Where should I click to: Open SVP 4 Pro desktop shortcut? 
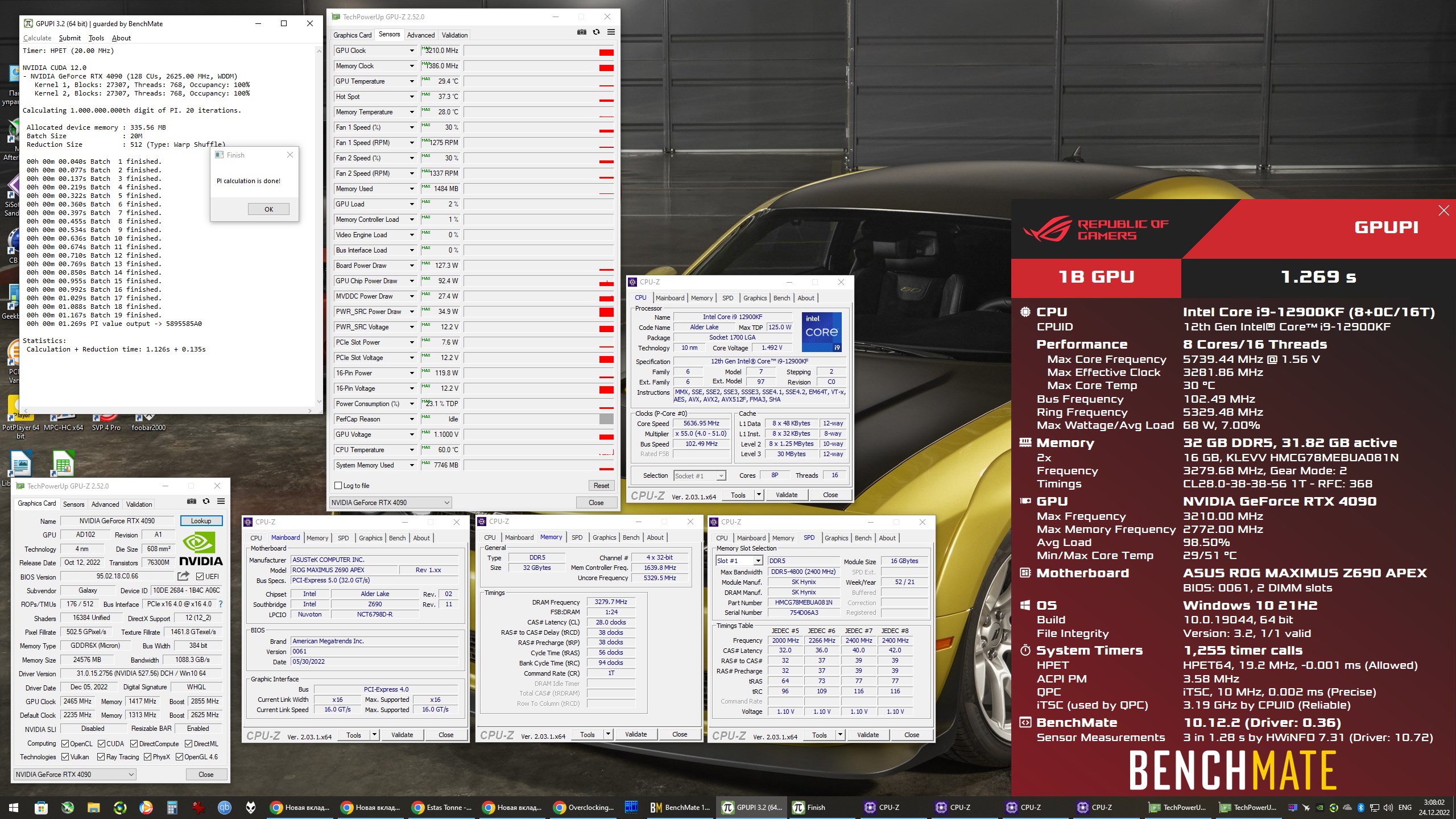pos(106,422)
